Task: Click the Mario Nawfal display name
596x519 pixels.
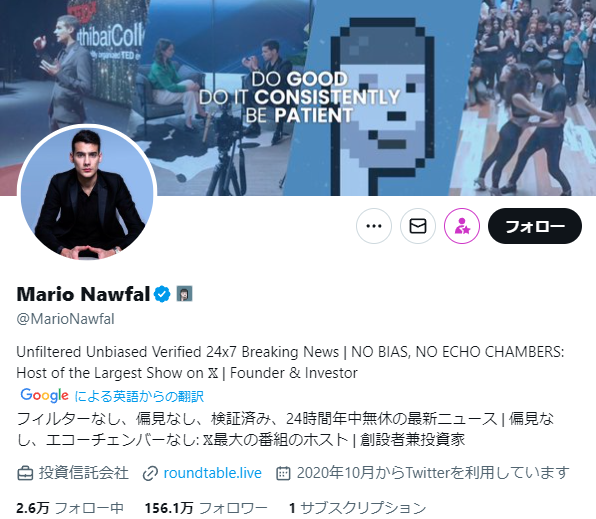Action: [x=83, y=294]
